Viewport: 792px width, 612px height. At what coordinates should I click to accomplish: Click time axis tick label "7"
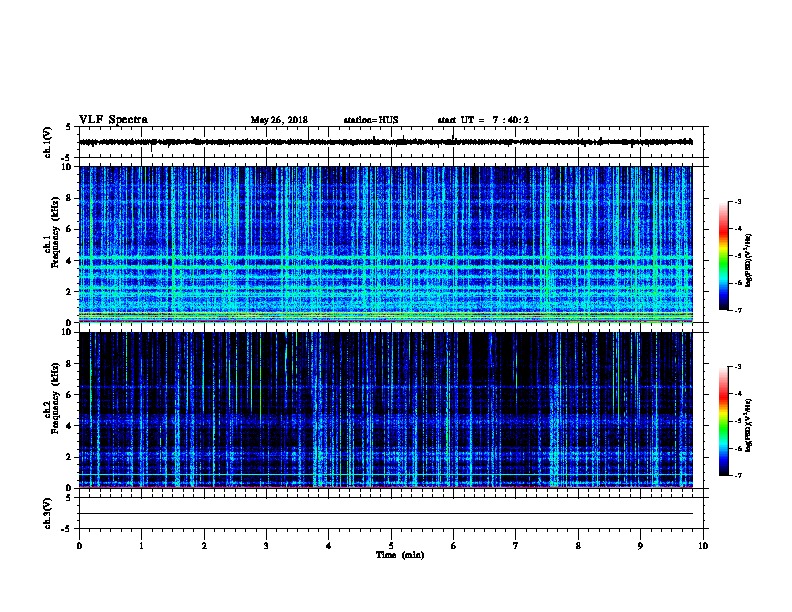coord(516,546)
